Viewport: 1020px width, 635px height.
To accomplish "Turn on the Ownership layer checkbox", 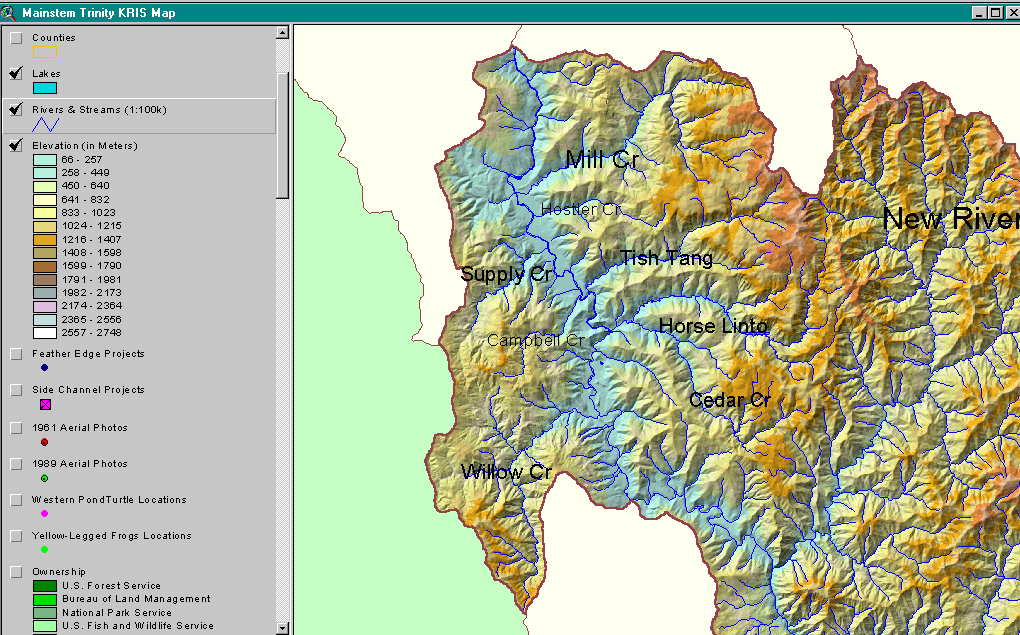I will 16,573.
